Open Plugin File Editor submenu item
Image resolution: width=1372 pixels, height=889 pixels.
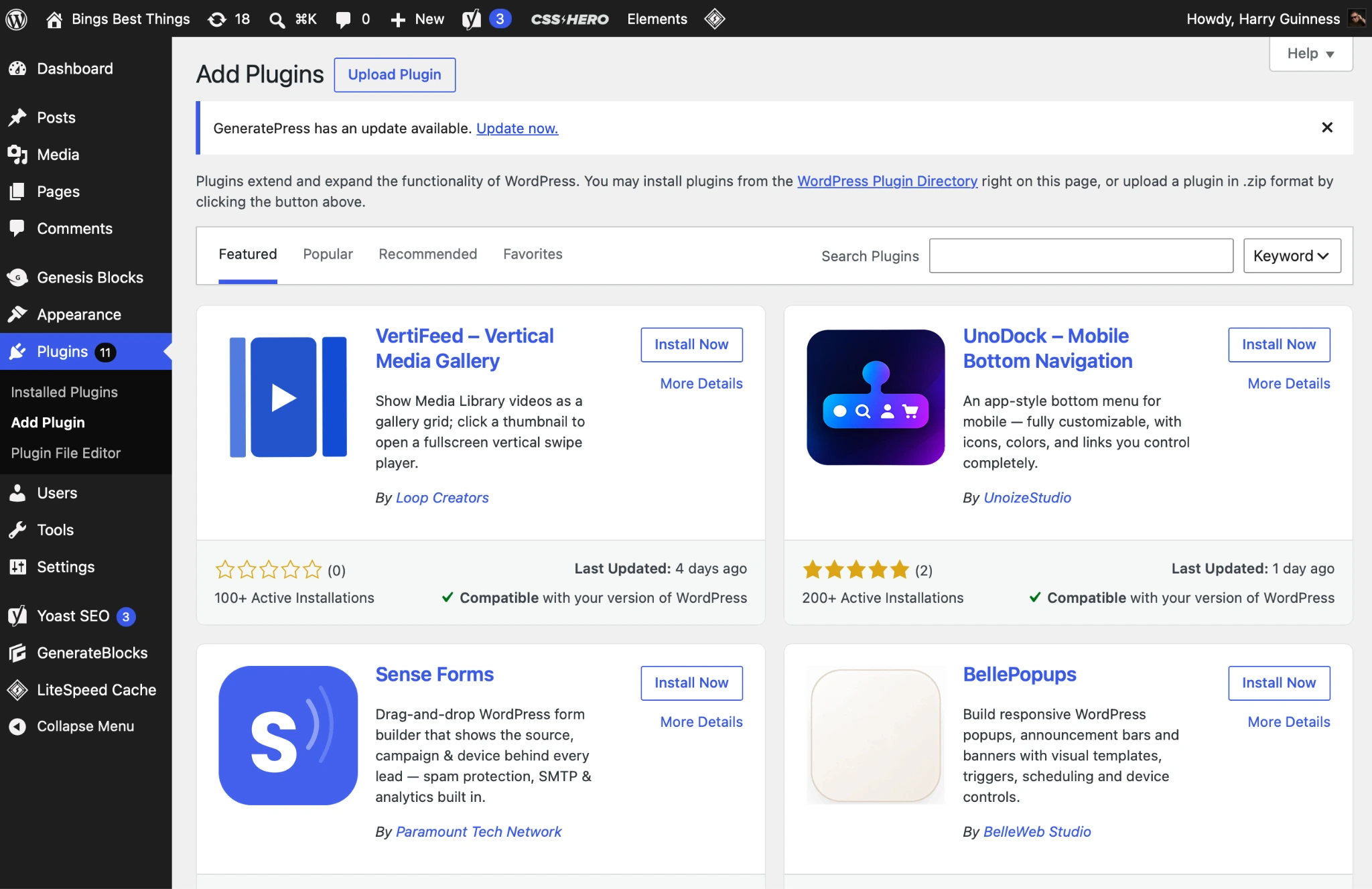(66, 453)
